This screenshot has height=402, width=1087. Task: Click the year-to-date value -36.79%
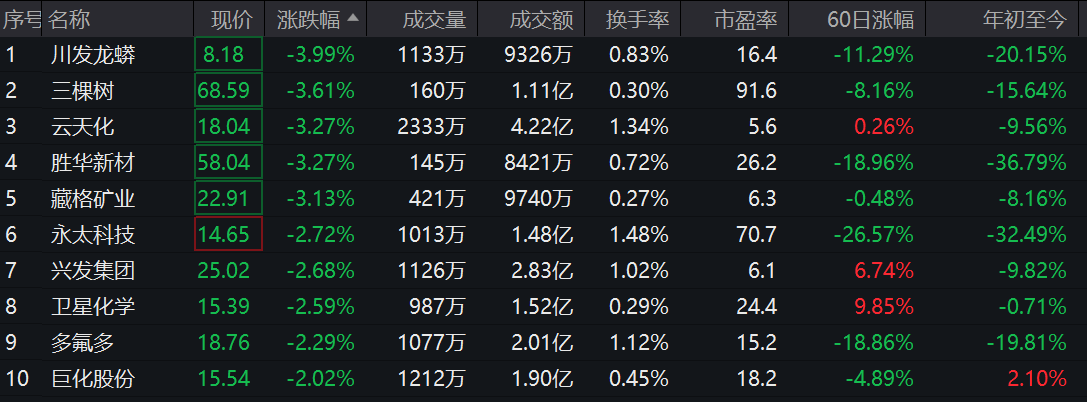1027,163
